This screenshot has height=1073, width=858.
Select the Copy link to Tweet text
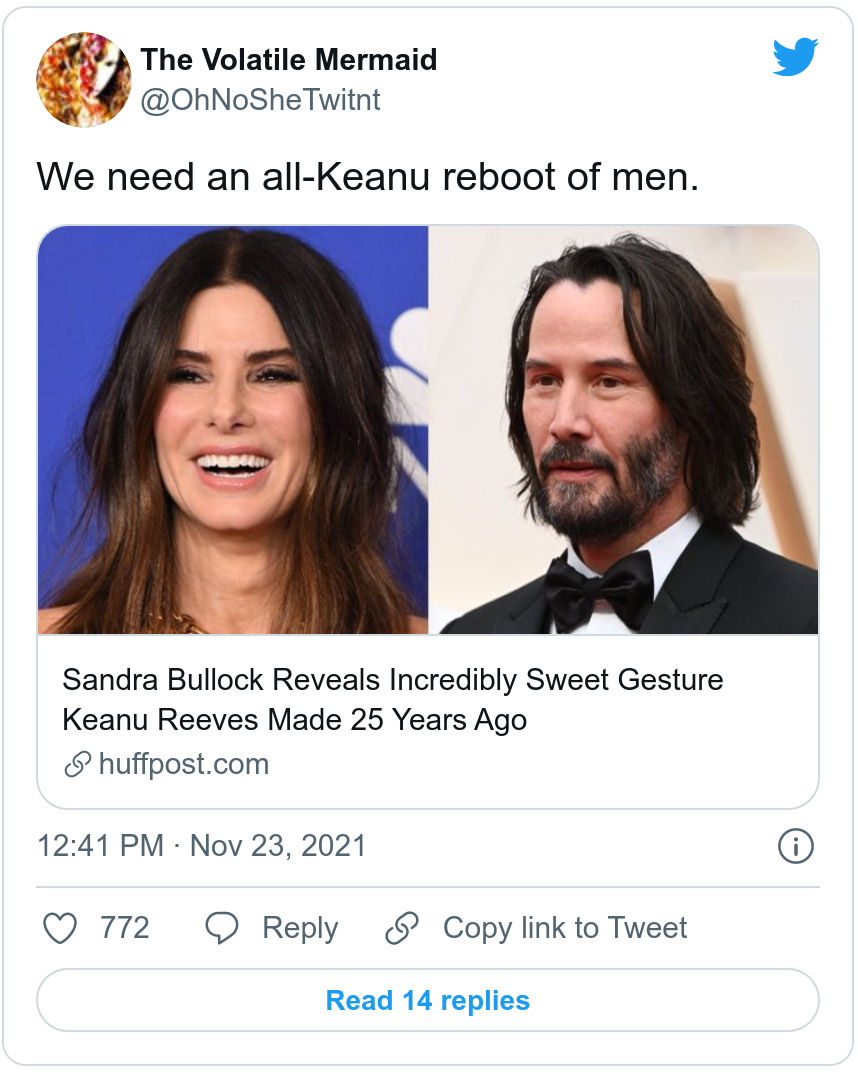coord(565,928)
